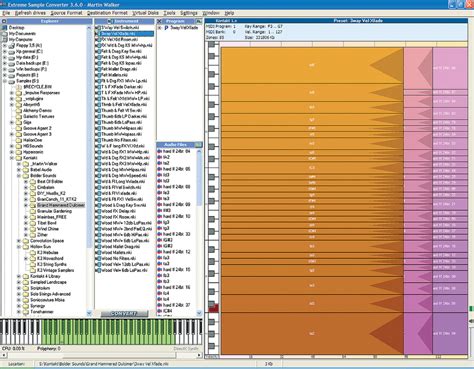Select the Galactic Textures folder

tap(39, 117)
